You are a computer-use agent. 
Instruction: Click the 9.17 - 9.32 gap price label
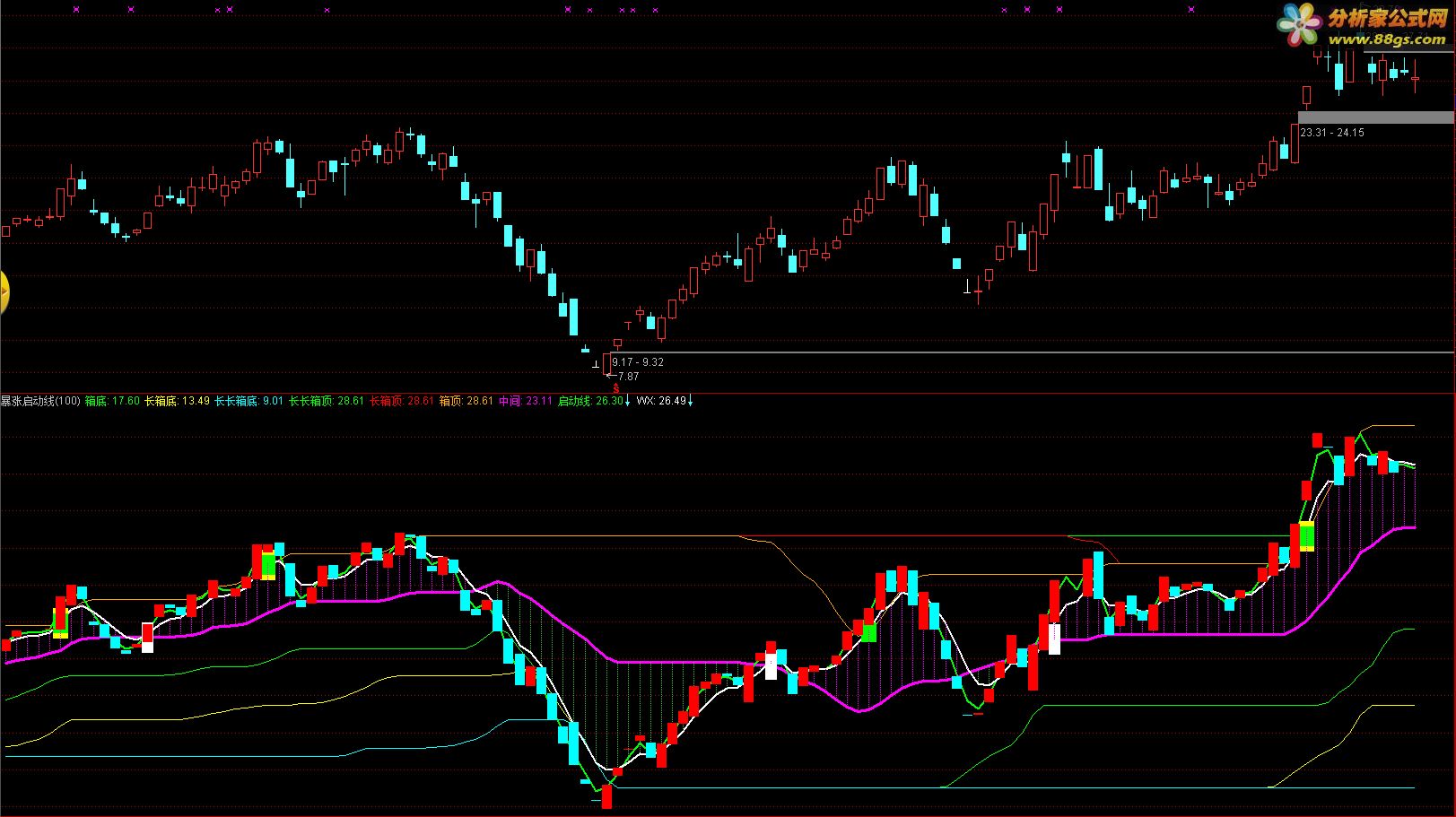[638, 362]
